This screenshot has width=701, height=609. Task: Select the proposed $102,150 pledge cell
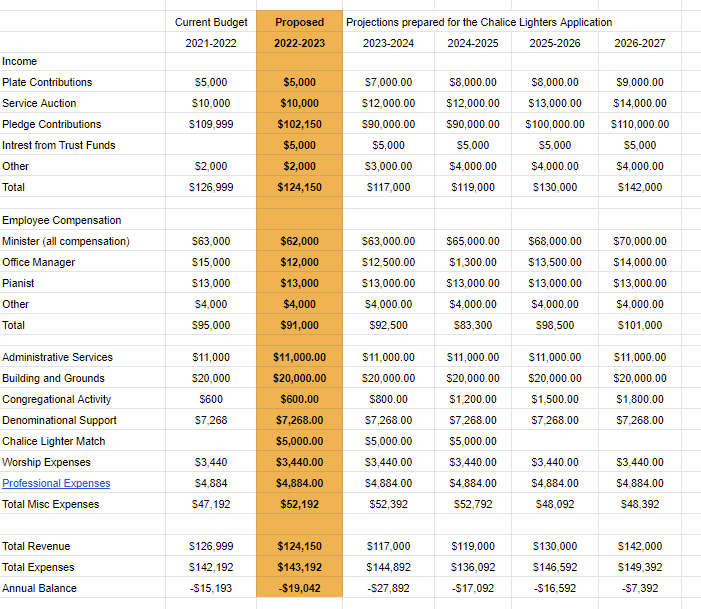click(x=300, y=124)
